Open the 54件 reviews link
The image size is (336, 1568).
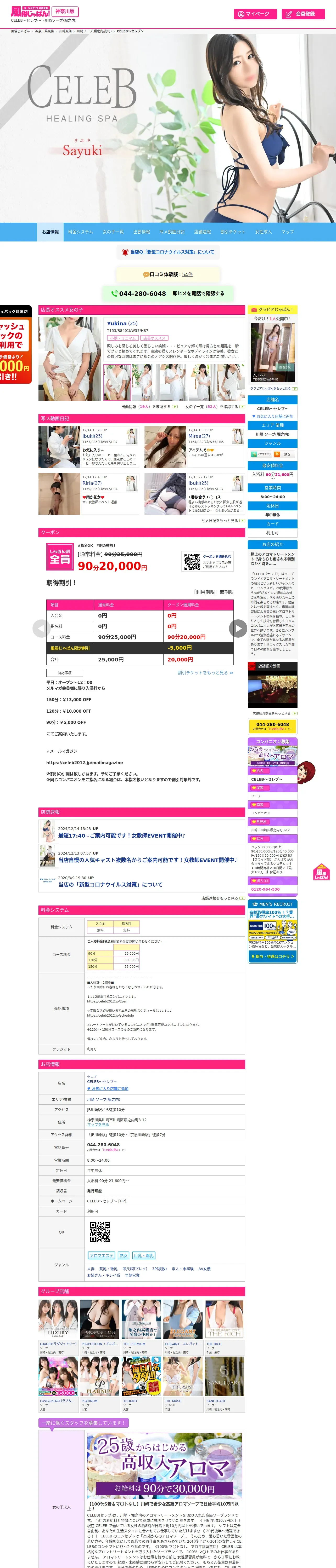[x=187, y=274]
